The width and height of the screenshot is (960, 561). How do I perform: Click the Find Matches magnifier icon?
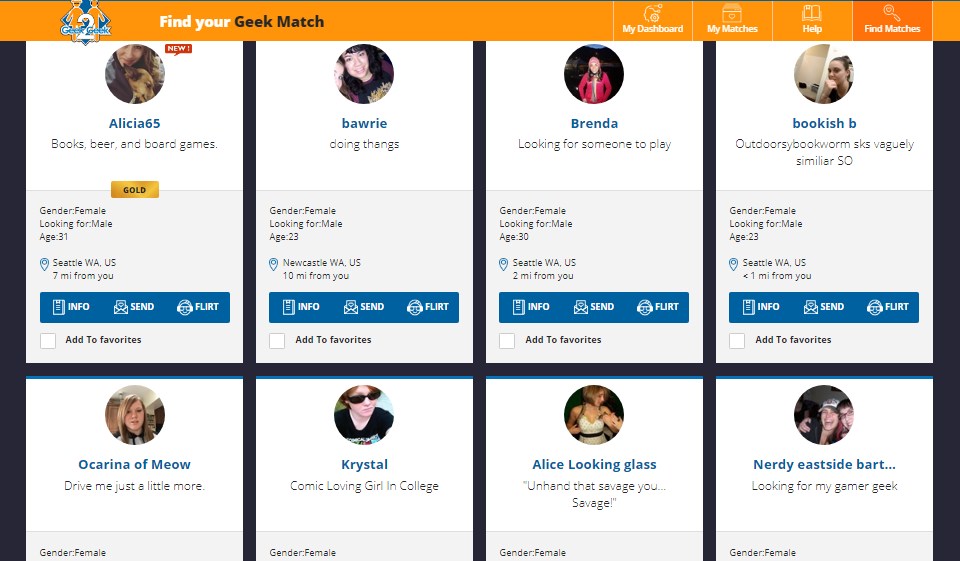892,14
